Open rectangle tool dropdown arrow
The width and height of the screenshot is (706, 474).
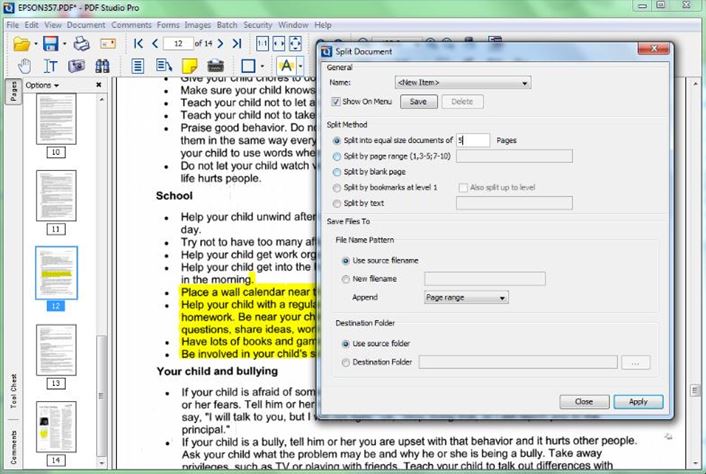(x=262, y=67)
